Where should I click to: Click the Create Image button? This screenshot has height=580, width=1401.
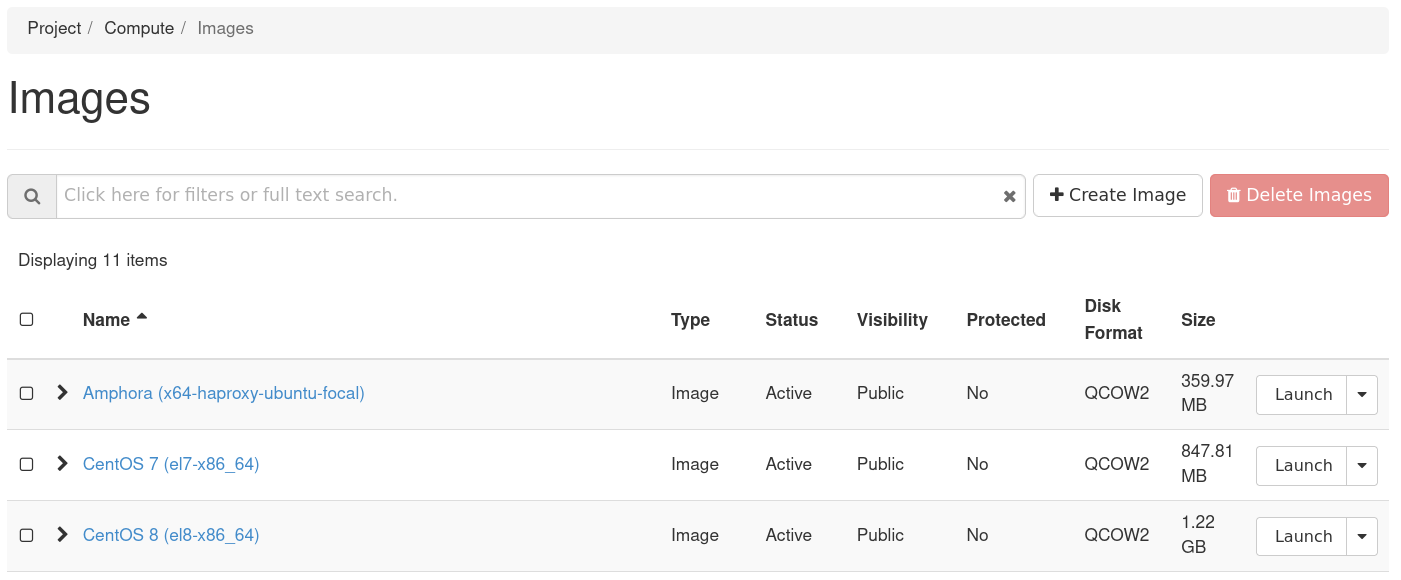point(1117,195)
